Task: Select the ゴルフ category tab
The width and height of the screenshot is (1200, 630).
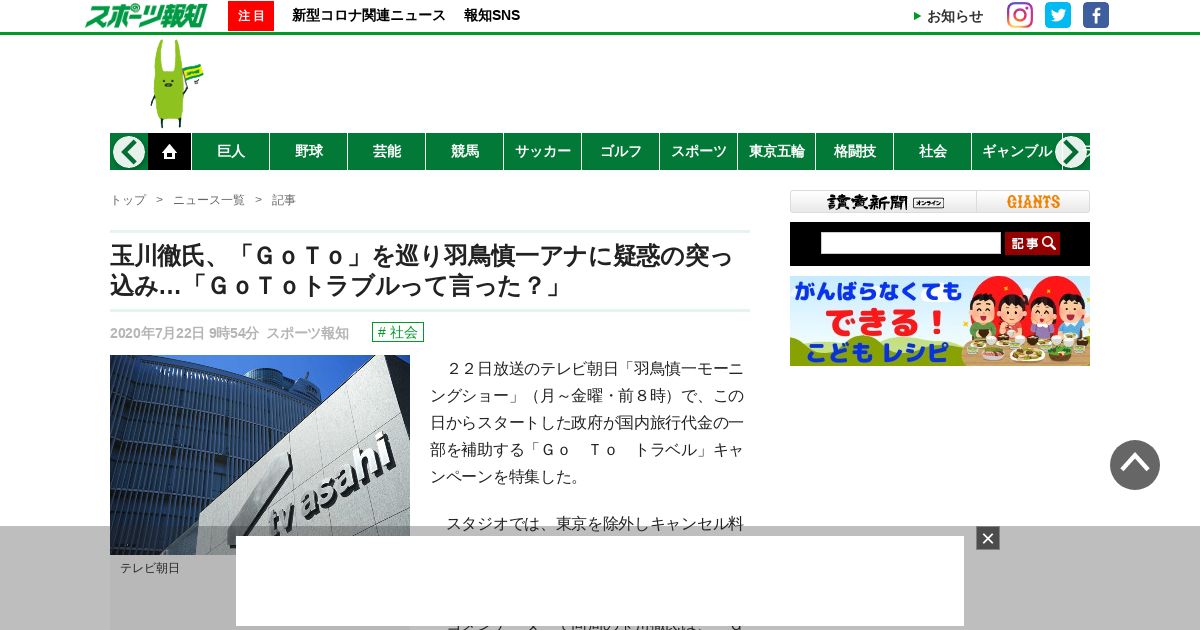Action: (621, 151)
